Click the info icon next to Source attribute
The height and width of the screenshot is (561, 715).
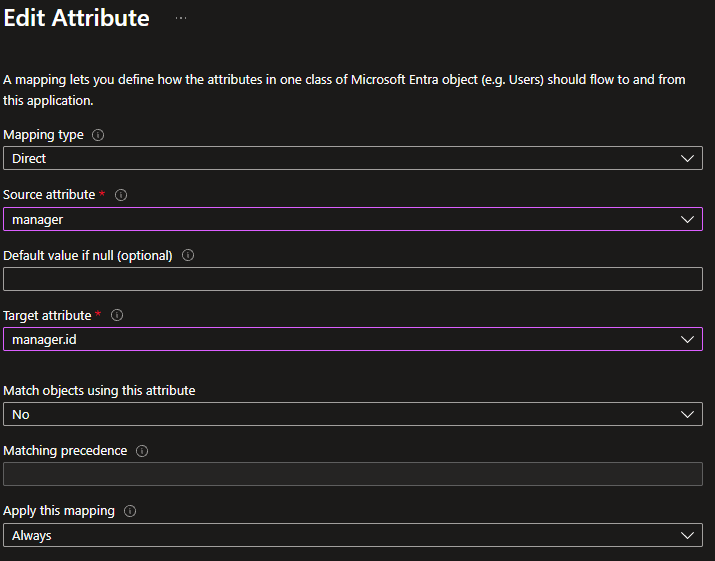[x=122, y=195]
